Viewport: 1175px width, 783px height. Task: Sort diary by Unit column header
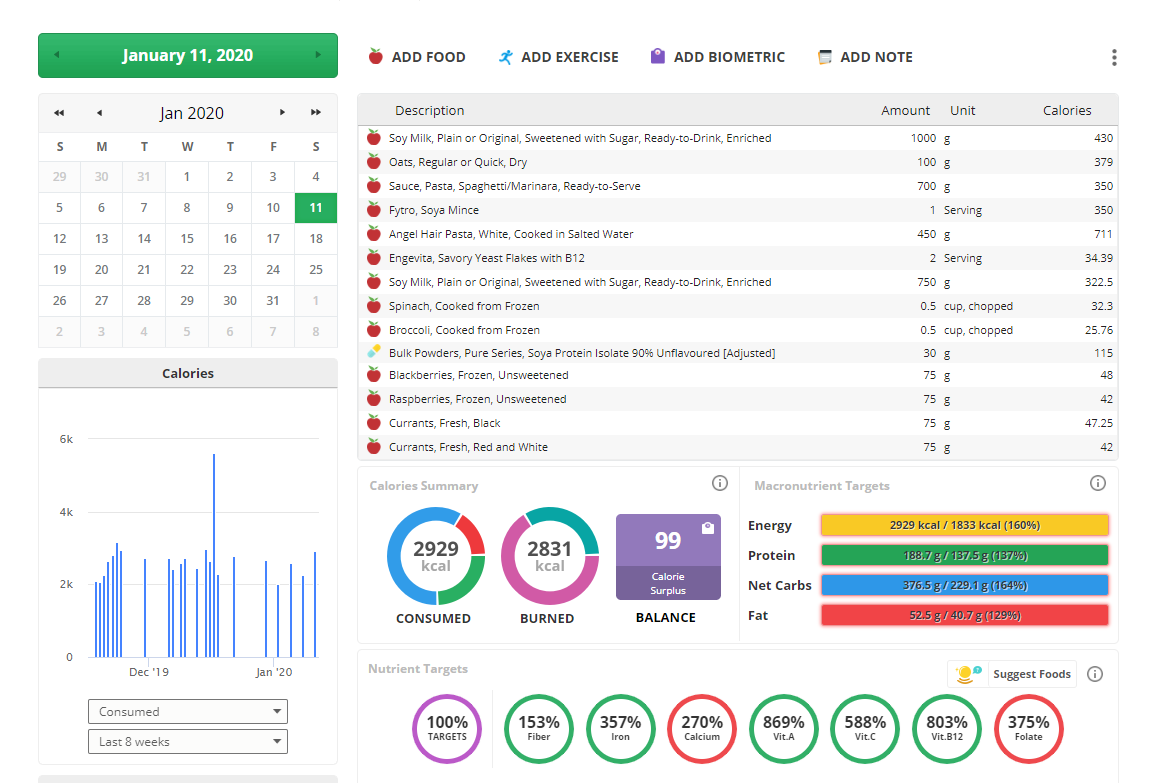click(x=962, y=110)
